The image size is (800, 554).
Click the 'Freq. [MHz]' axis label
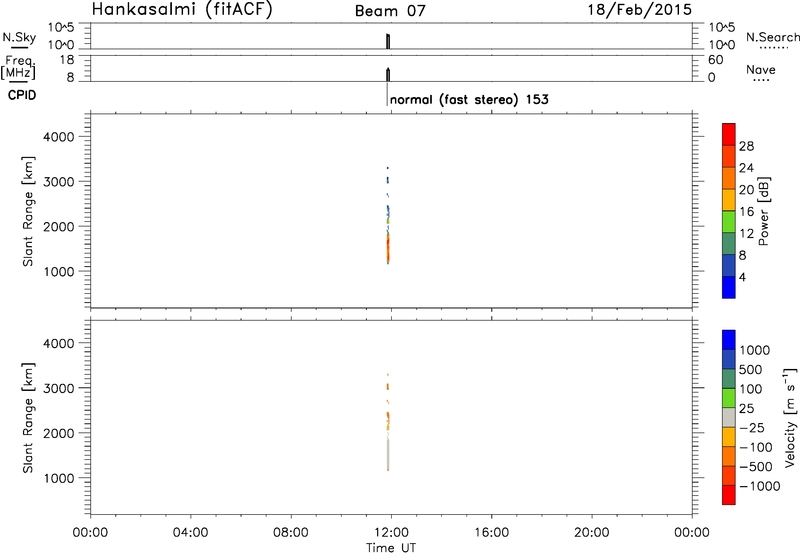[x=19, y=67]
